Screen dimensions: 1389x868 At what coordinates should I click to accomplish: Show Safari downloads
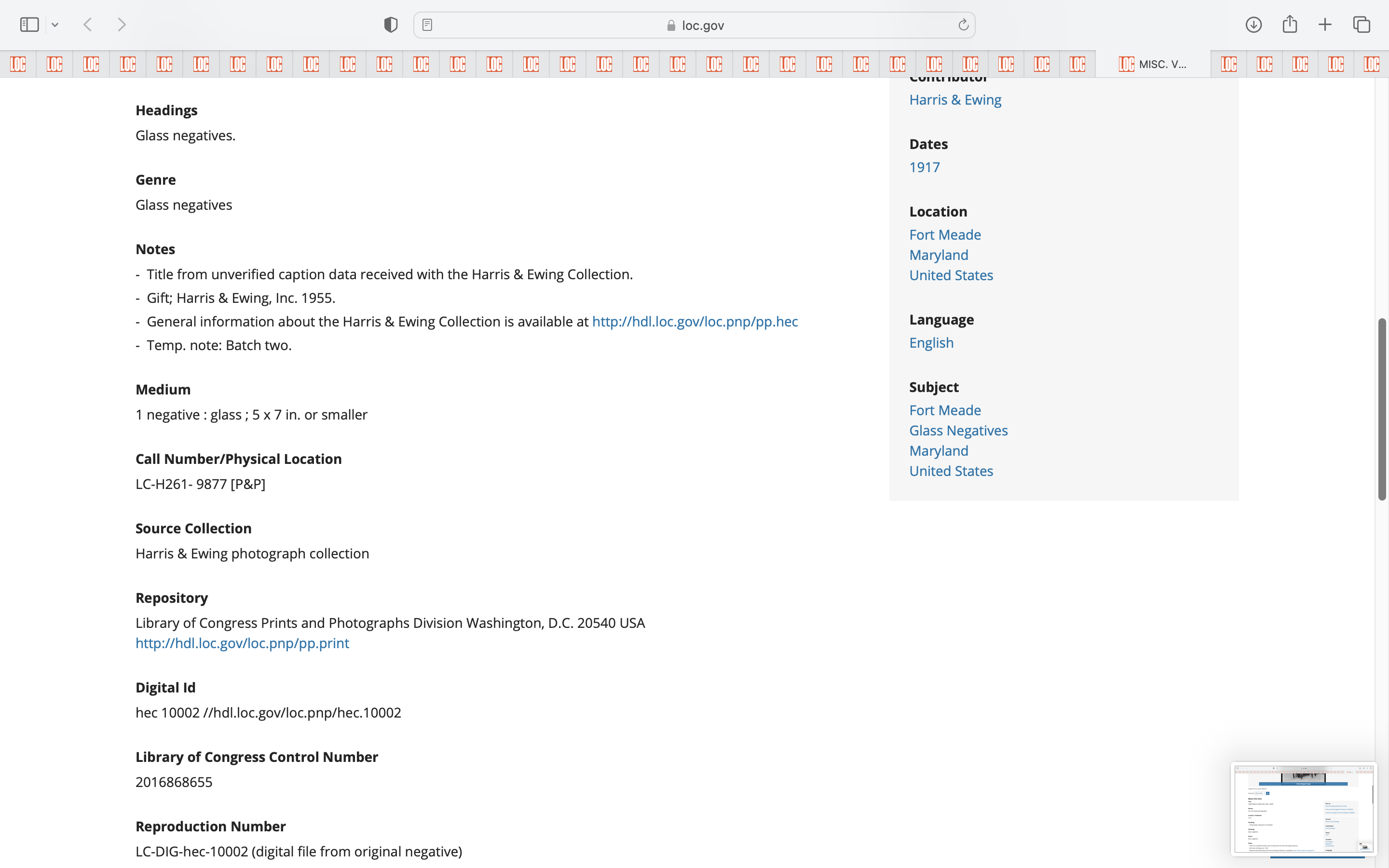tap(1253, 25)
